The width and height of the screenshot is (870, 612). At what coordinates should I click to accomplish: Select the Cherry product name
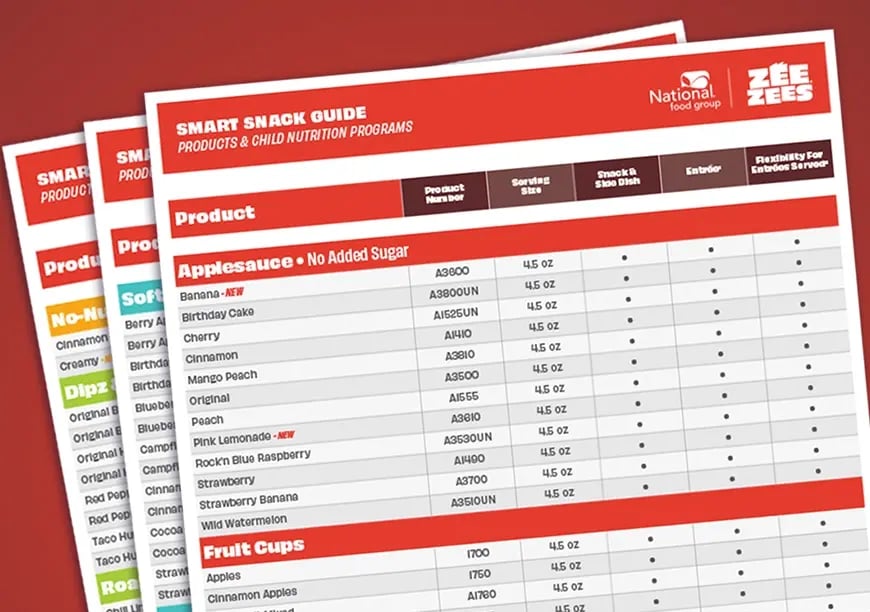pos(201,337)
